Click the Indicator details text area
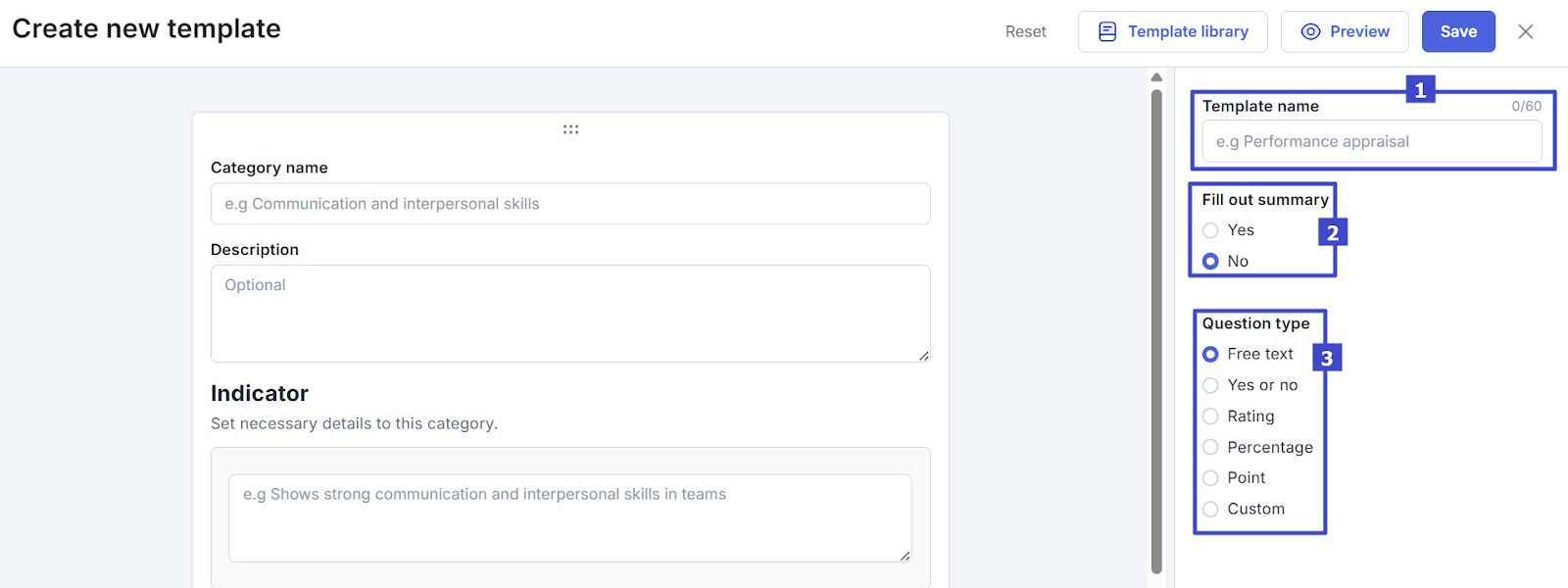1568x588 pixels. coord(570,517)
